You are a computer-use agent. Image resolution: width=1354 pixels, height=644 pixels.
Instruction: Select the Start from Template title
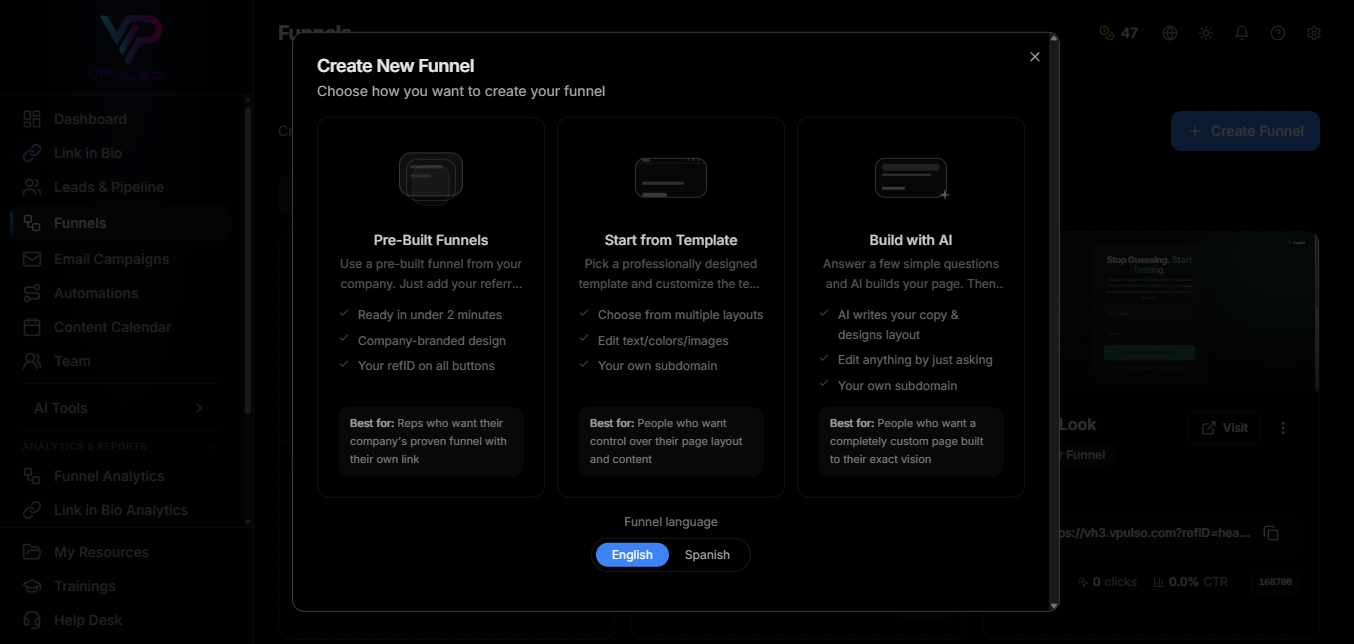(x=671, y=240)
